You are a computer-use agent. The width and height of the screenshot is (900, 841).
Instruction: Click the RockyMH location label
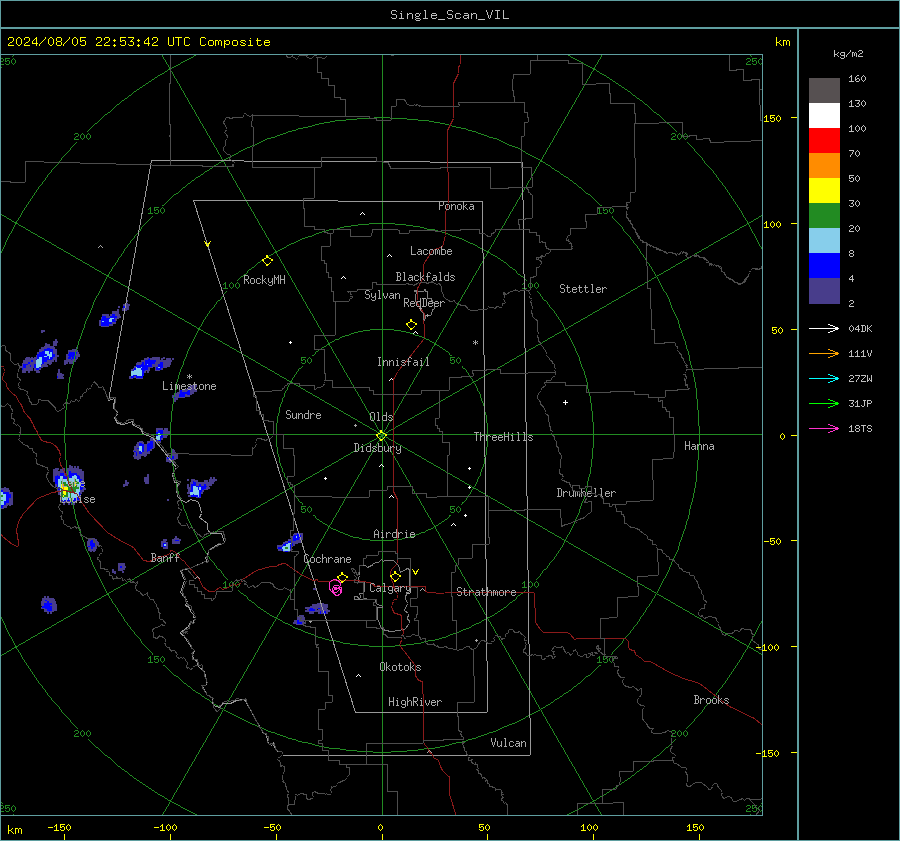point(264,280)
